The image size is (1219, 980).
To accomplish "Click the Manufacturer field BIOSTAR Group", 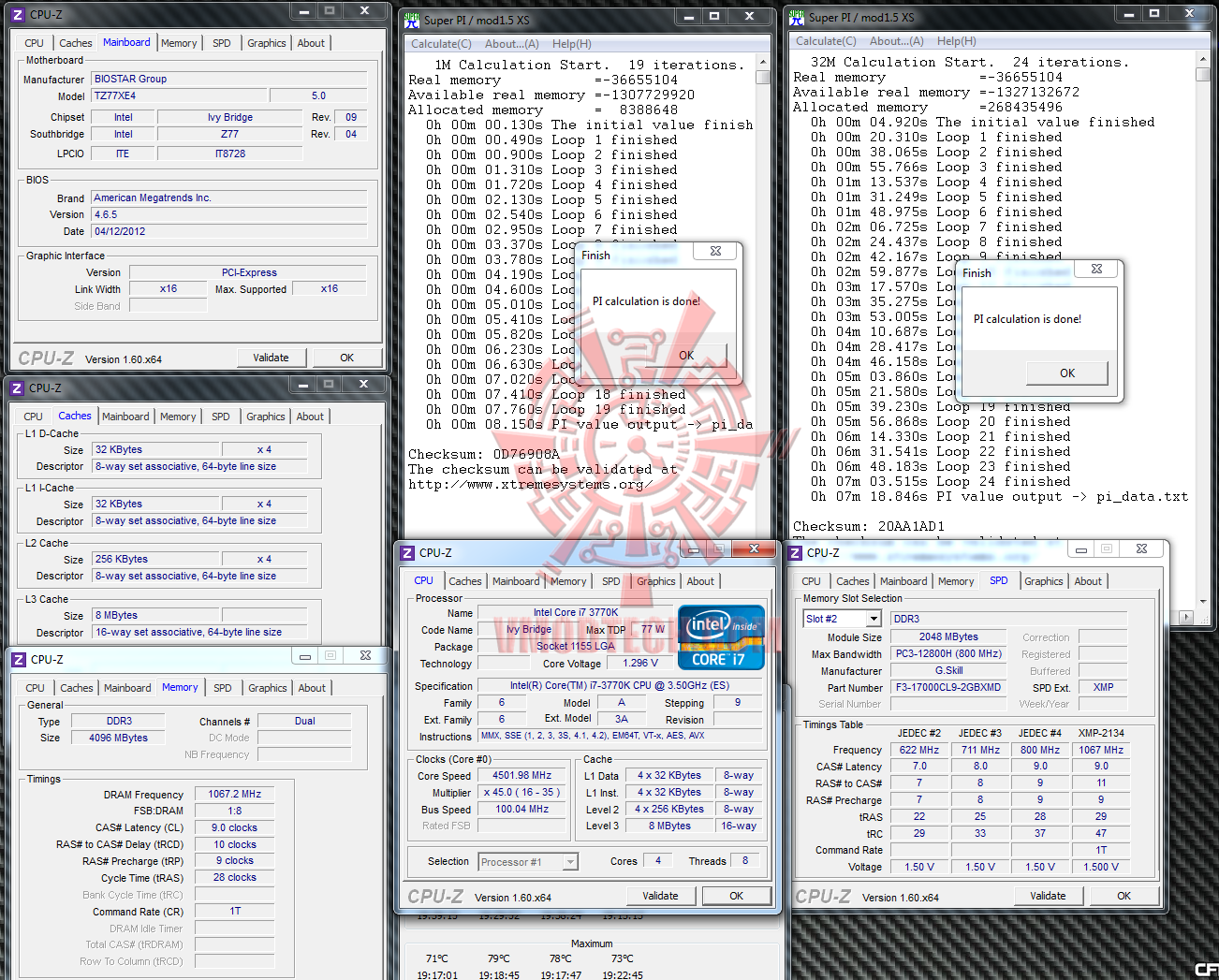I will 228,79.
